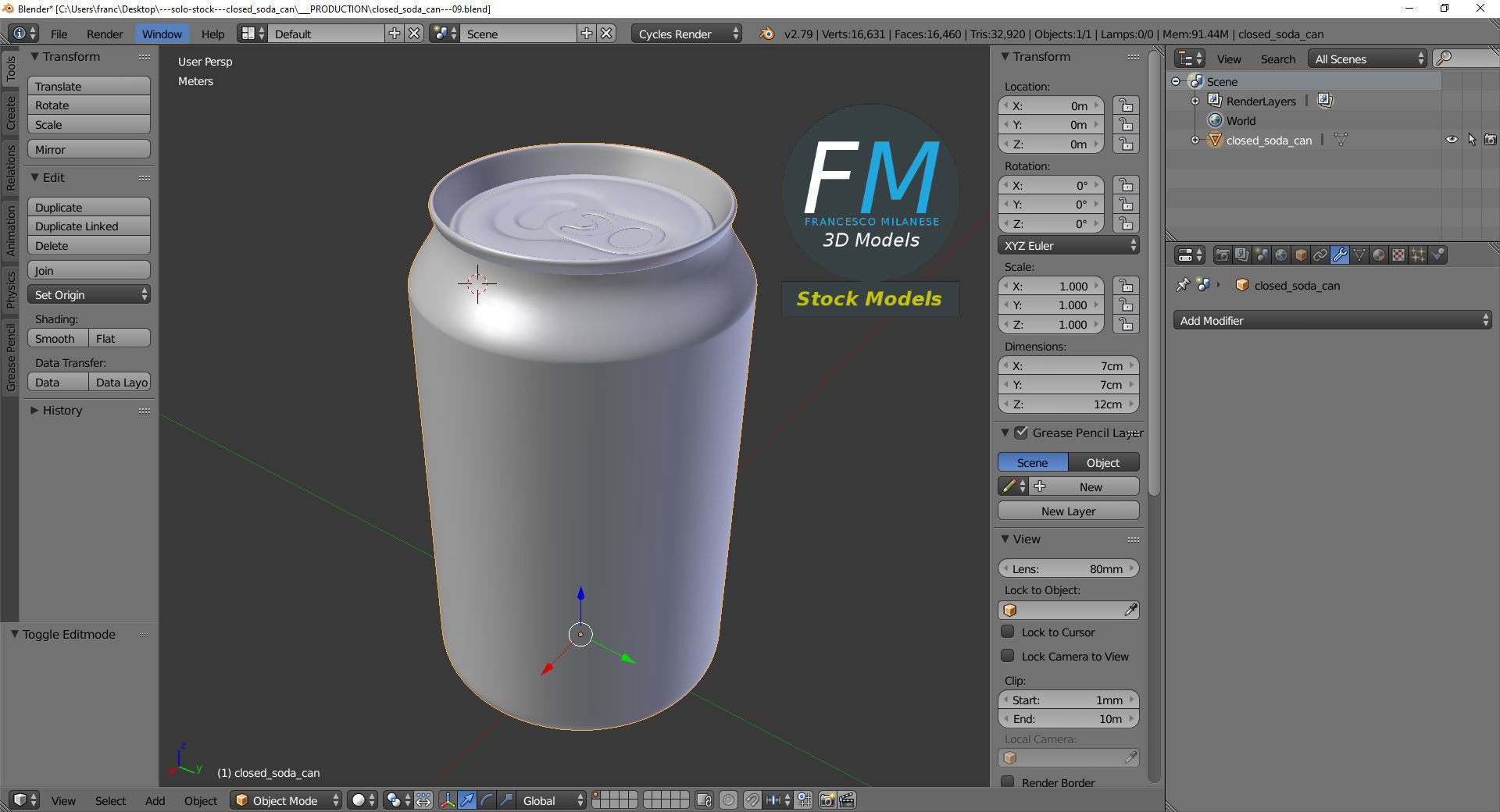1500x812 pixels.
Task: Click the Lens 80mm value field
Action: click(x=1068, y=568)
